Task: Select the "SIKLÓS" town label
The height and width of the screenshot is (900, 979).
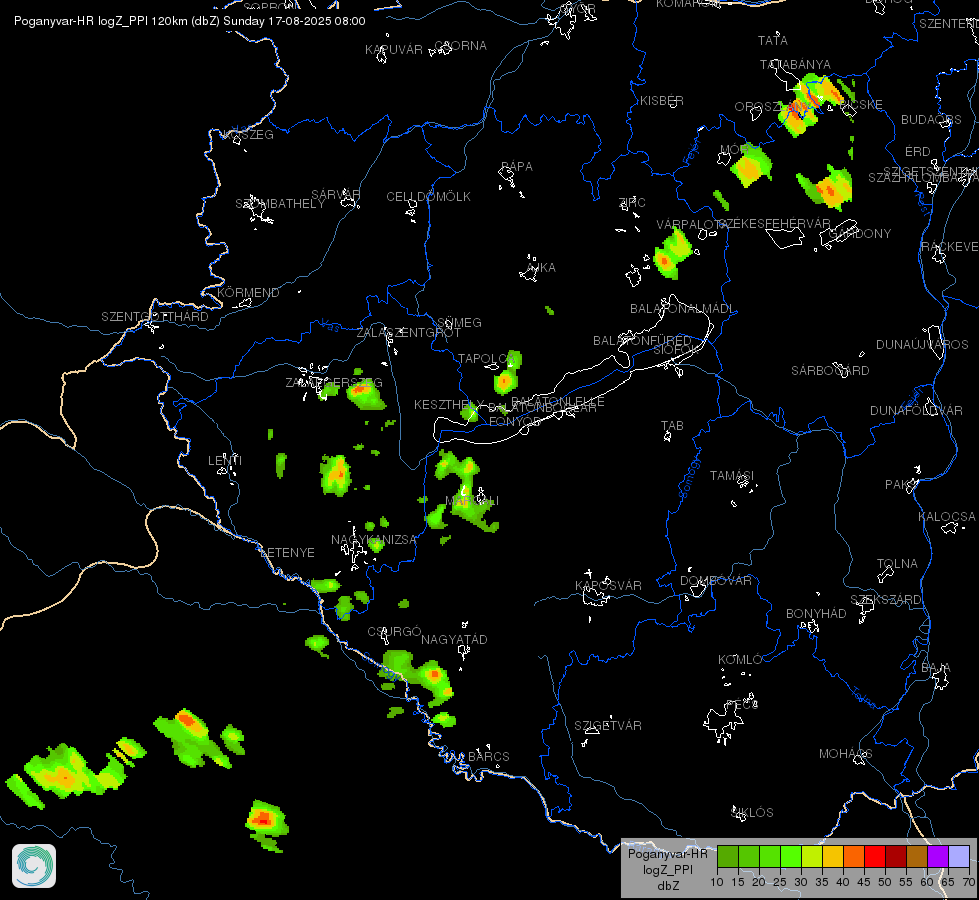Action: (x=752, y=813)
